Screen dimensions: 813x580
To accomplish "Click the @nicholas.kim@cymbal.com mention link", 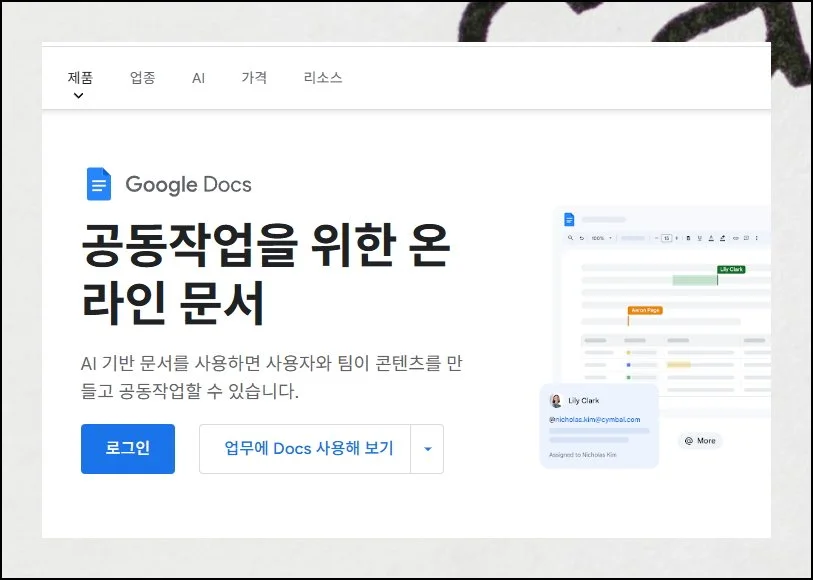I will (594, 419).
